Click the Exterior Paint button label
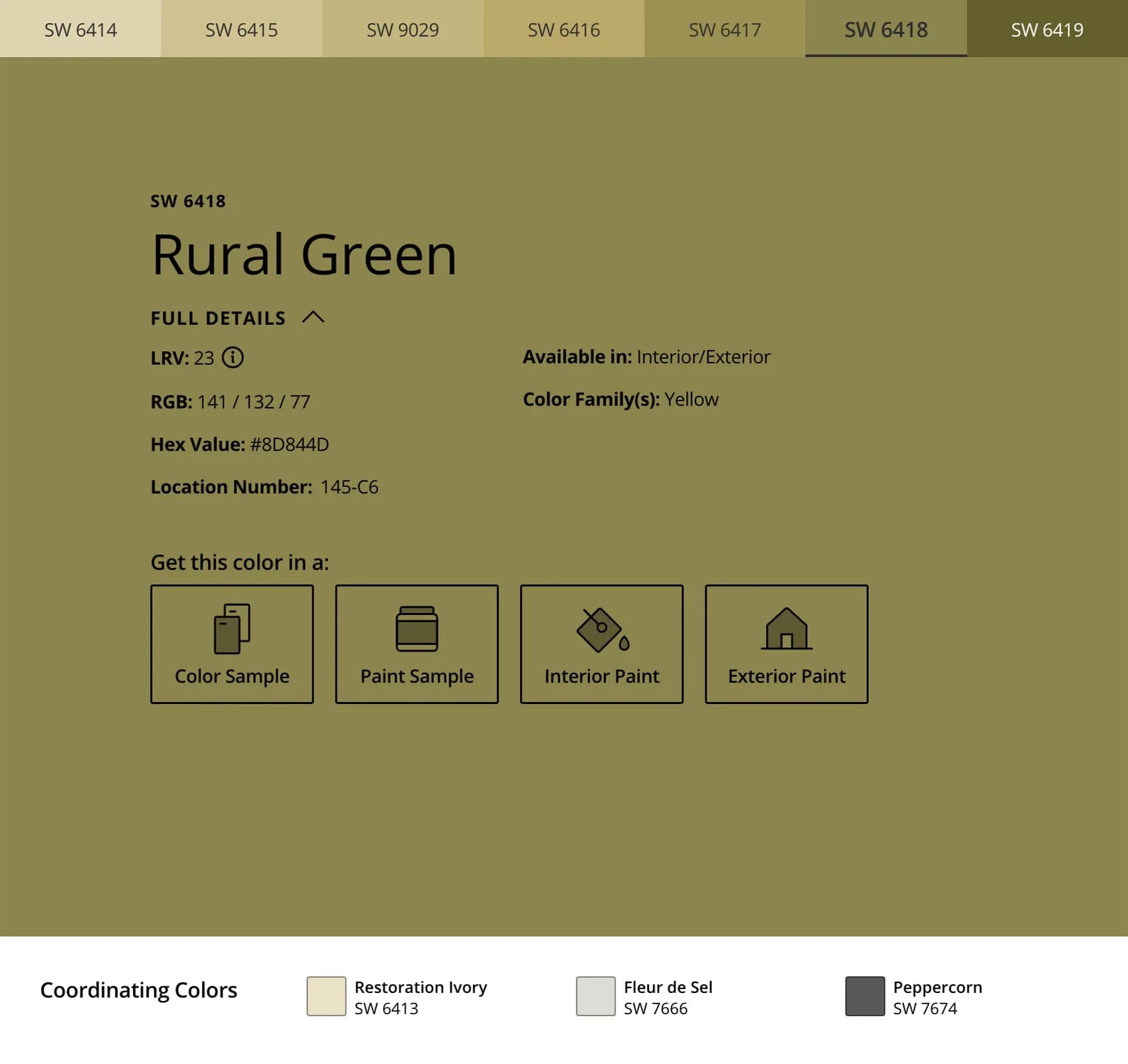 (x=787, y=676)
